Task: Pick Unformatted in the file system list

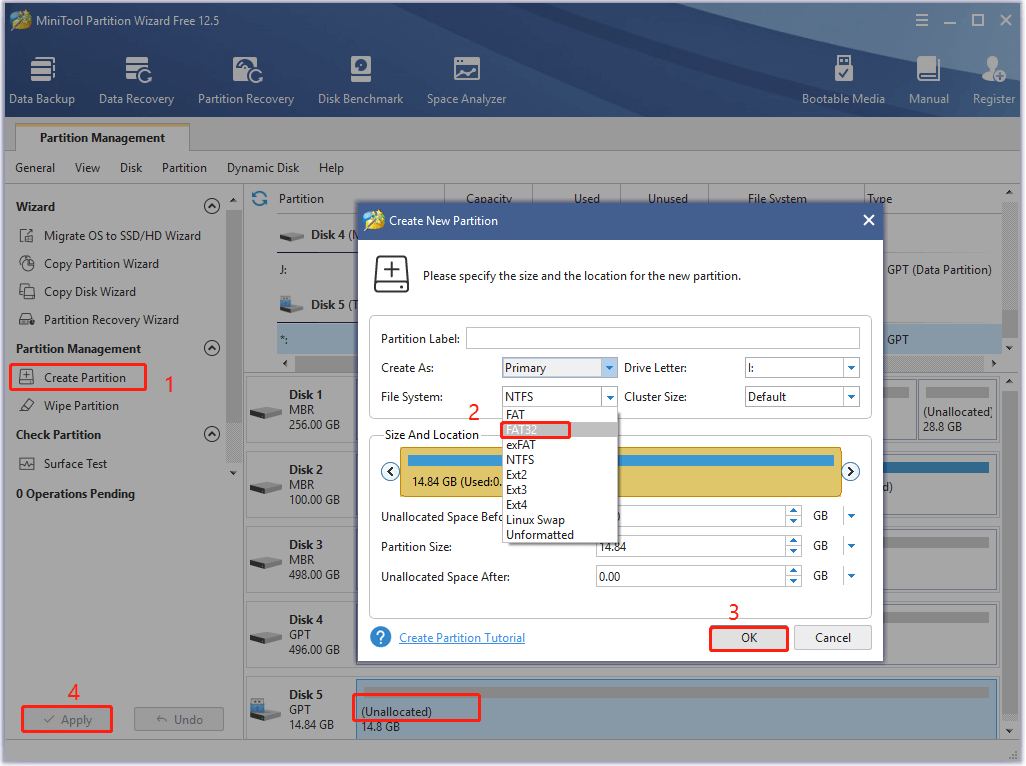Action: 559,535
